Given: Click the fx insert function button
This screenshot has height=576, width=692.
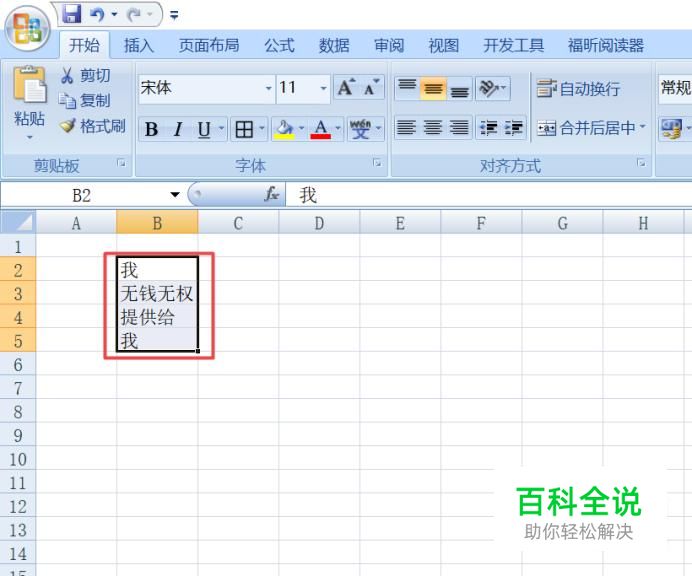Looking at the screenshot, I should click(x=272, y=194).
